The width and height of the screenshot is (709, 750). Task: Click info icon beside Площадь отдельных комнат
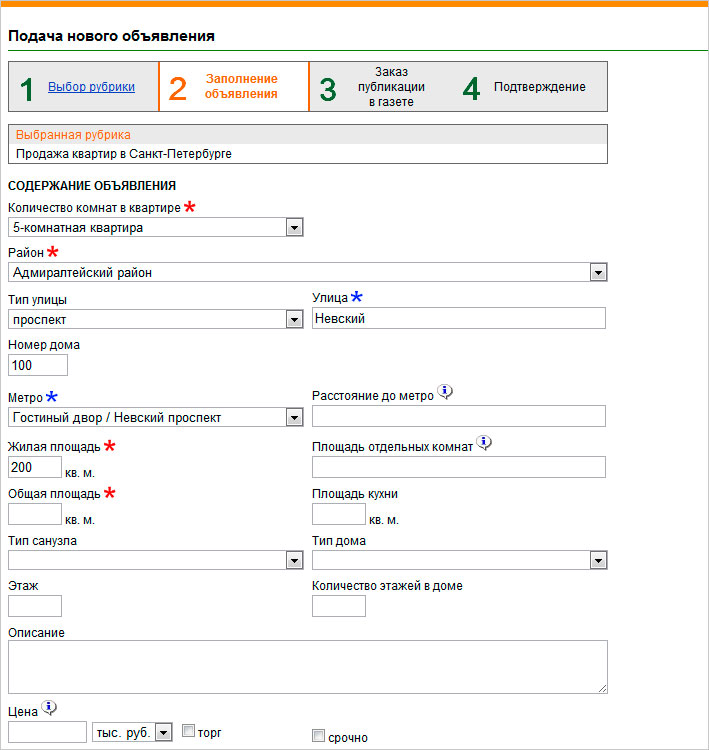pos(484,443)
